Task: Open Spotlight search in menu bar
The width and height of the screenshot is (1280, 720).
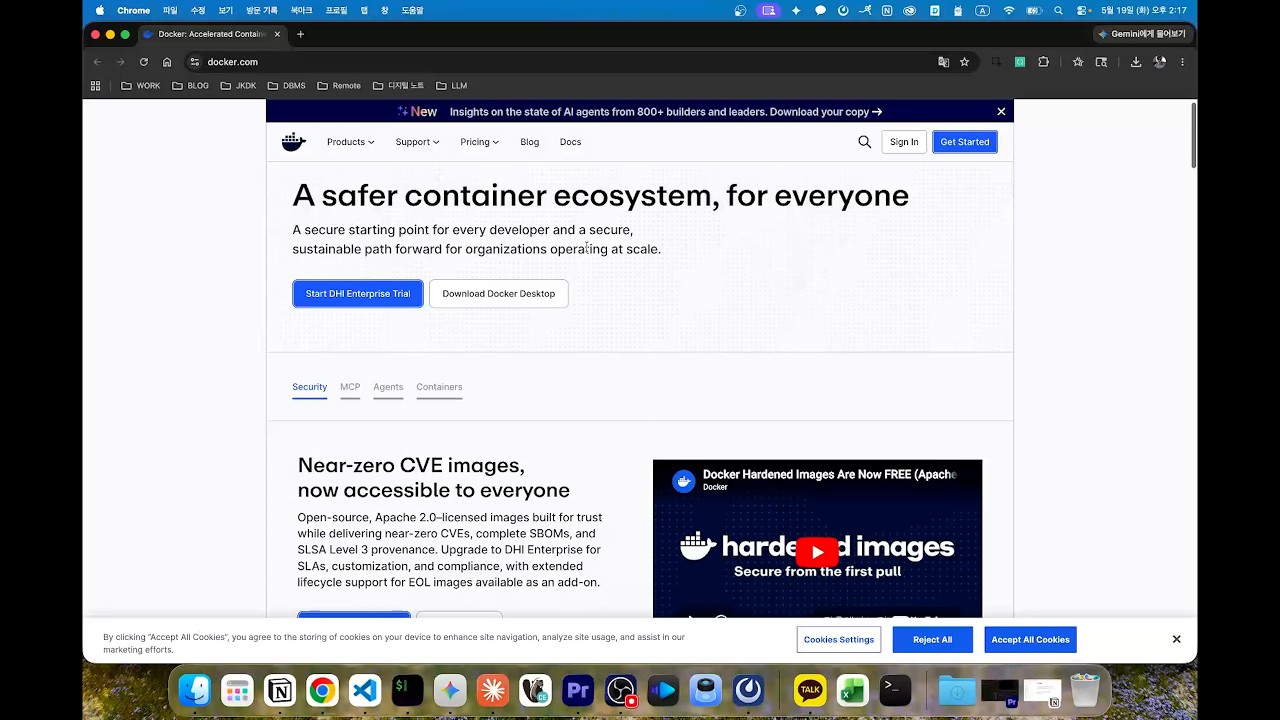Action: (x=1058, y=10)
